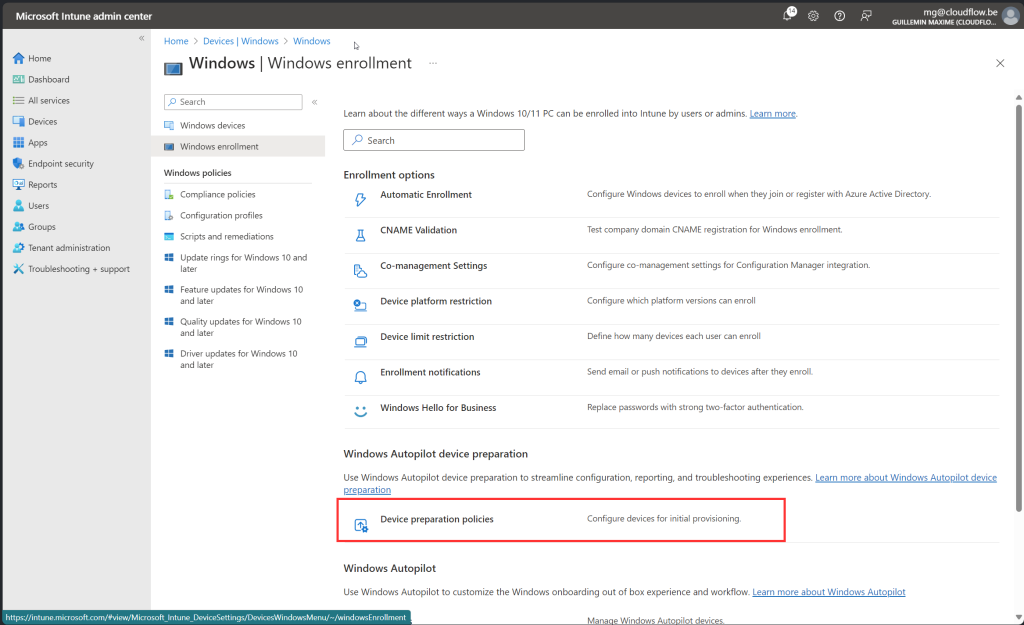Image resolution: width=1024 pixels, height=625 pixels.
Task: Open the notifications bell icon
Action: pyautogui.click(x=788, y=16)
